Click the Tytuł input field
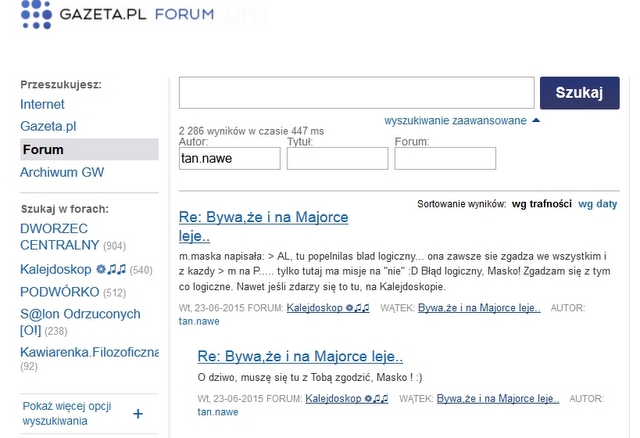Screen dimensions: 640x438 tap(337, 158)
